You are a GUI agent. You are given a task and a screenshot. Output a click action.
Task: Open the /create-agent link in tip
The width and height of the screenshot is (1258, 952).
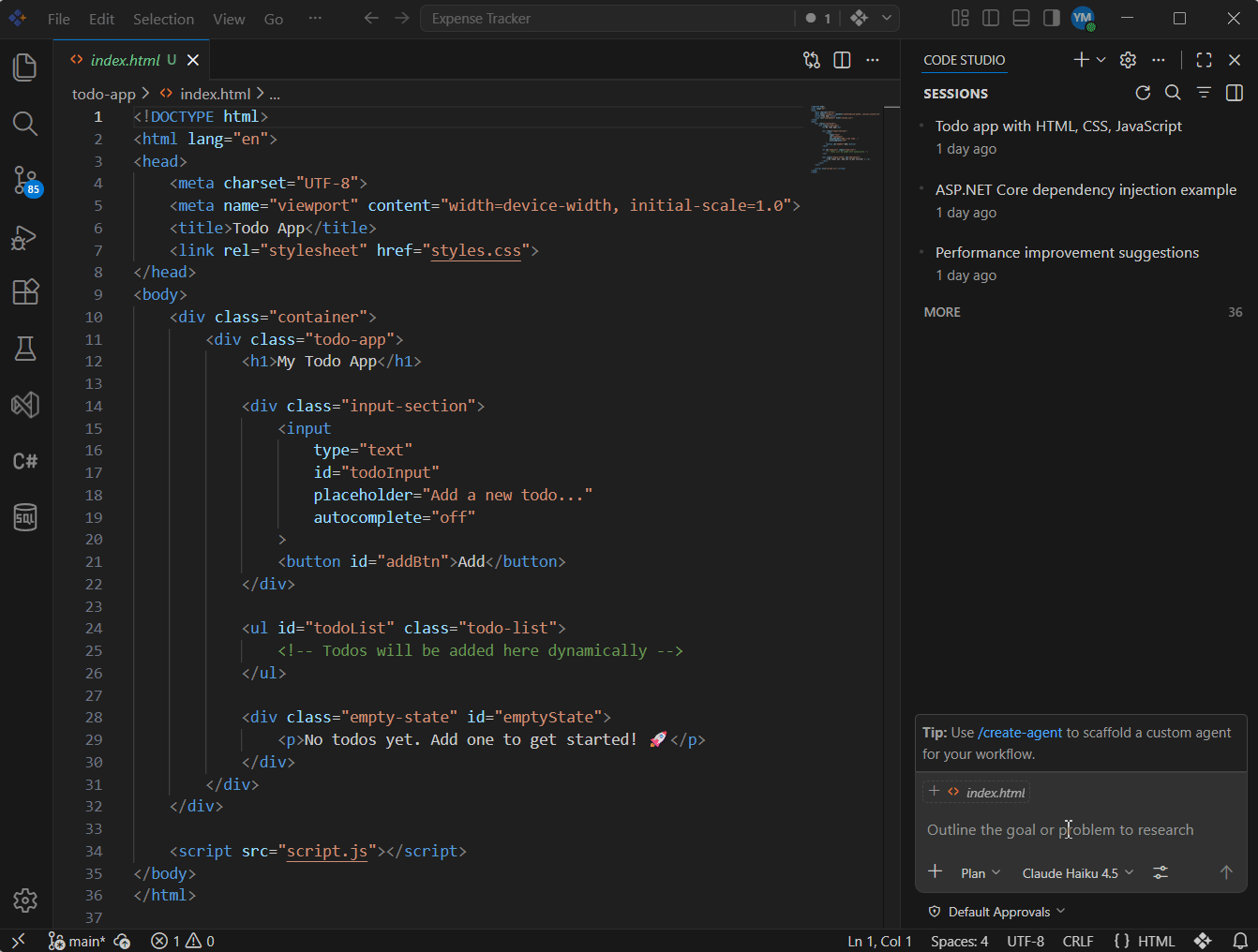tap(1020, 733)
